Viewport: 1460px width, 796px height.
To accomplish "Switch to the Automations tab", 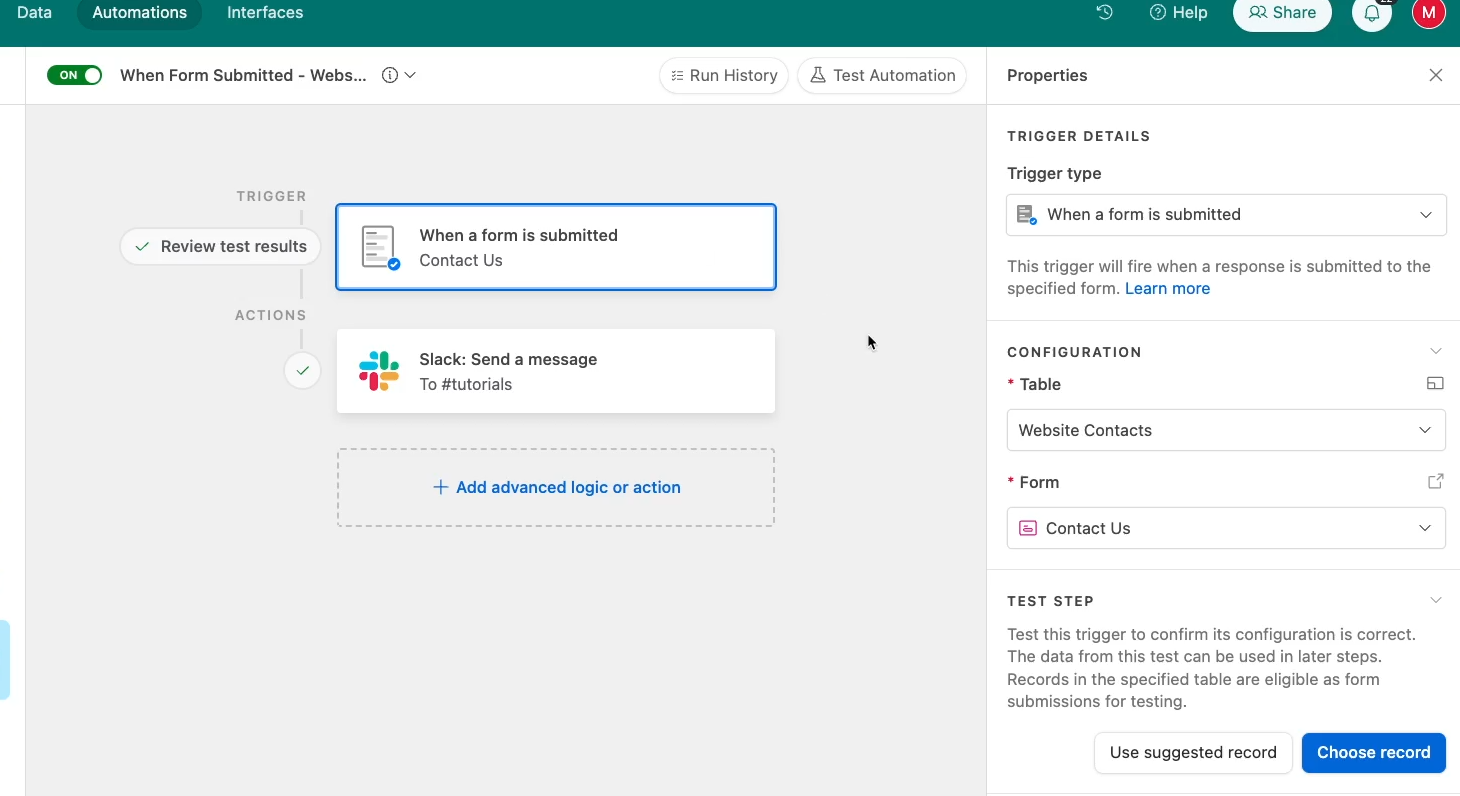I will click(139, 13).
